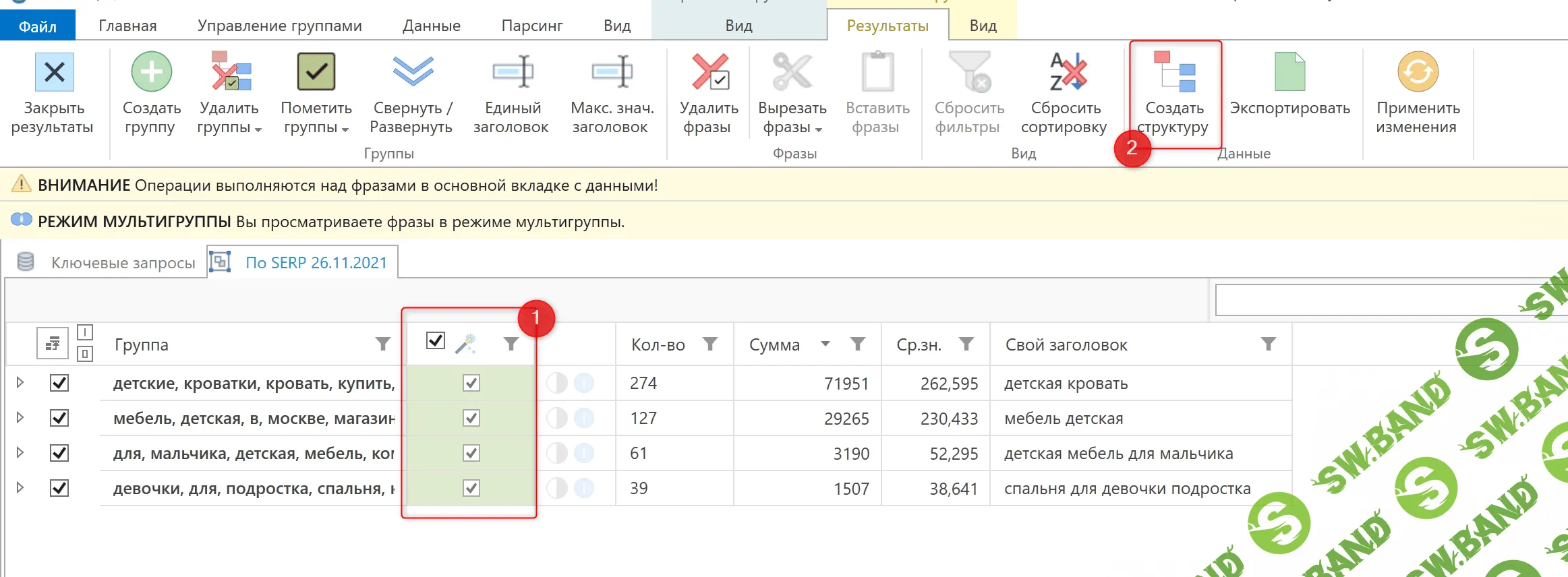Toggle header checkbox next to magic wand

click(436, 341)
